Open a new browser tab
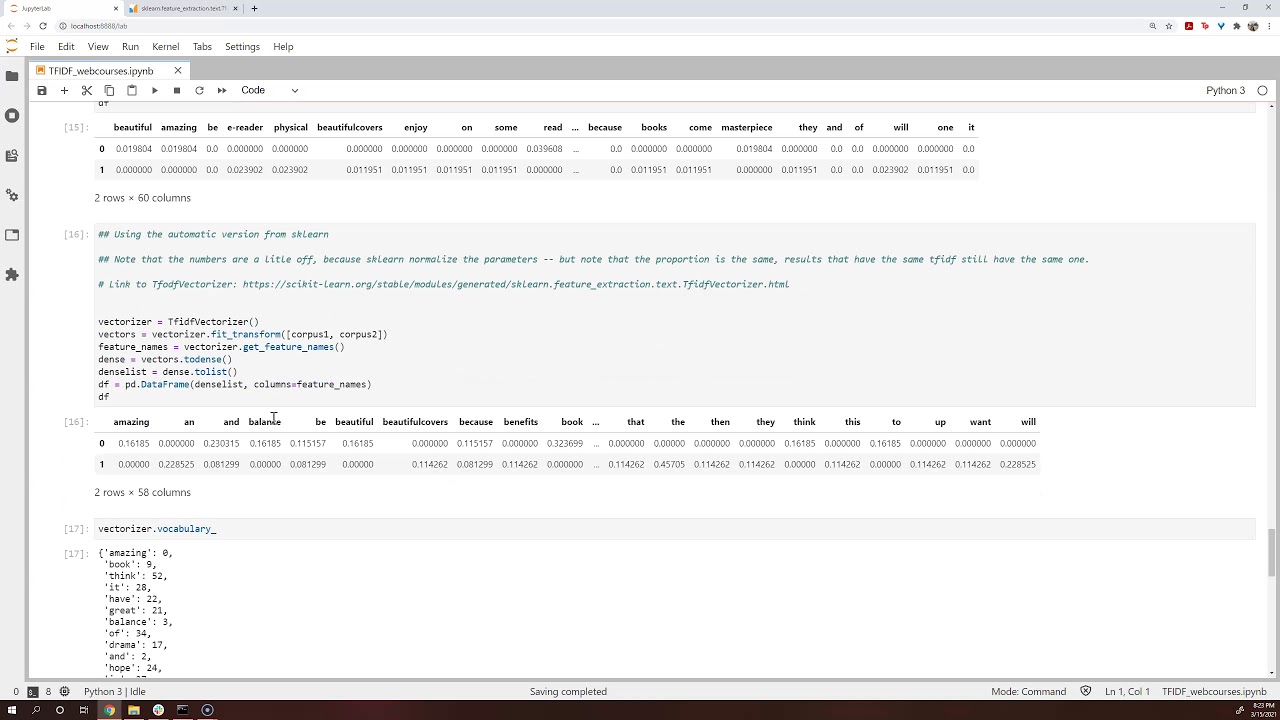The image size is (1280, 720). [x=254, y=8]
